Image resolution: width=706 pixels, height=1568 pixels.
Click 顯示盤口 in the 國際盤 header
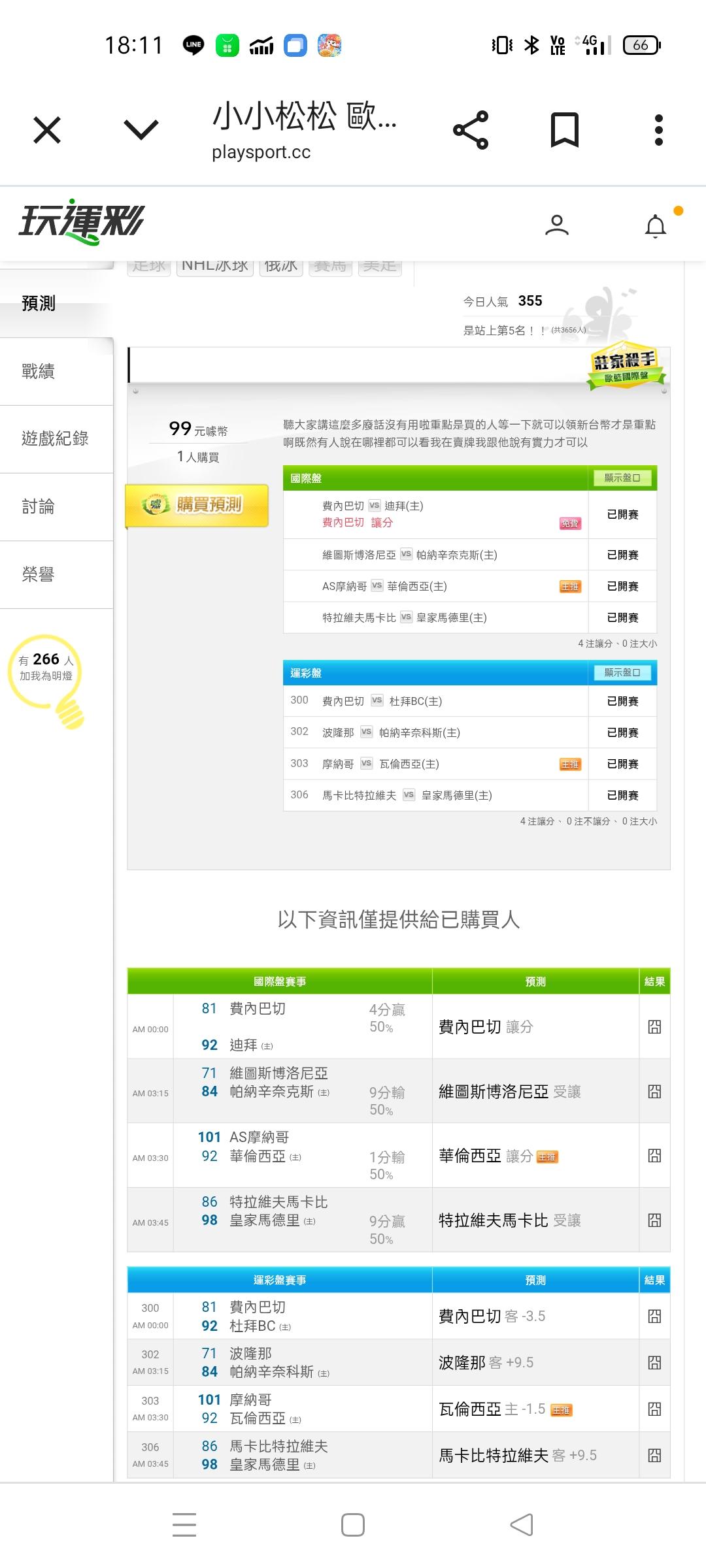[x=622, y=478]
